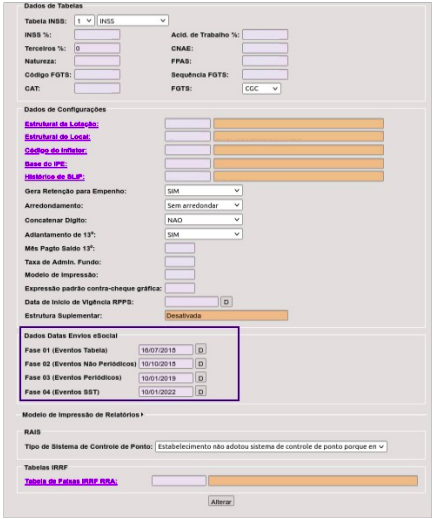Open date picker for Vigência RPPS

tap(226, 302)
